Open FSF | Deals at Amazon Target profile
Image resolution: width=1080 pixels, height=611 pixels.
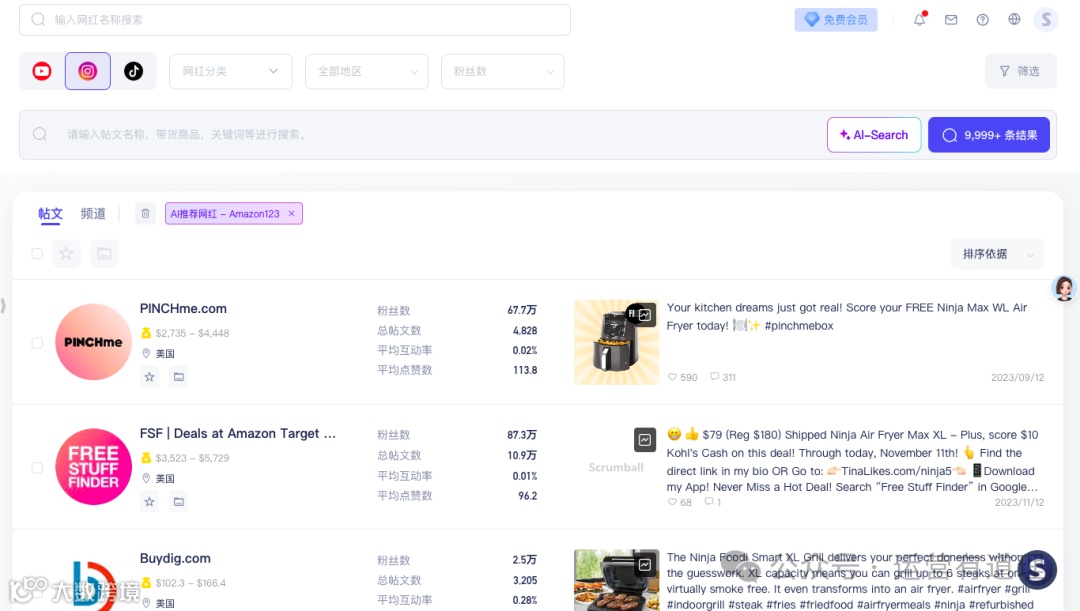click(238, 433)
